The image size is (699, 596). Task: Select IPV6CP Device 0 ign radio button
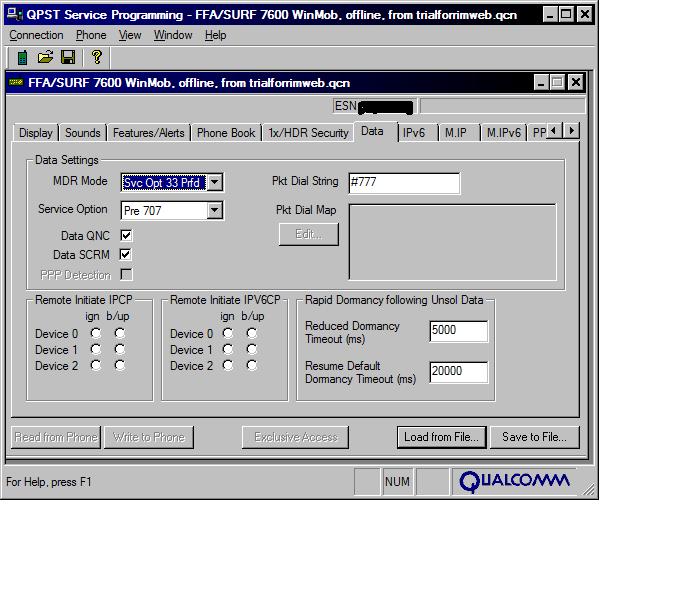coord(228,333)
